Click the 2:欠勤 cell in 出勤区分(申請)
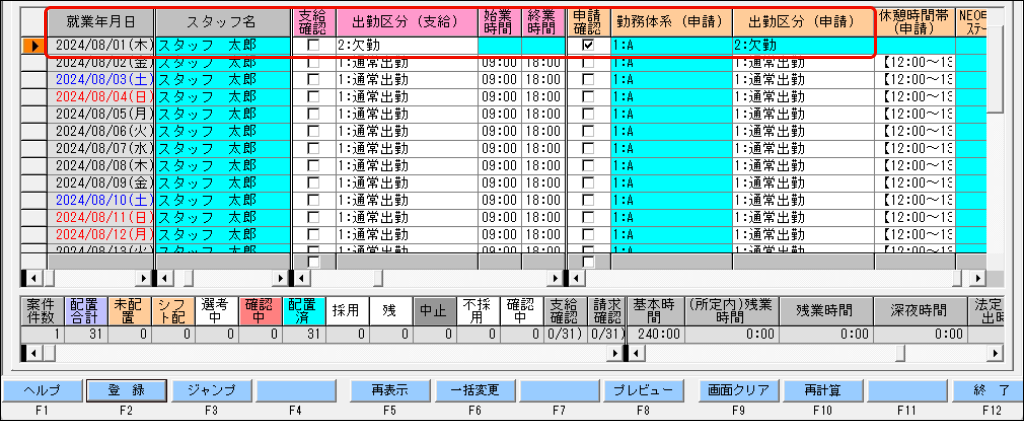 (x=803, y=46)
